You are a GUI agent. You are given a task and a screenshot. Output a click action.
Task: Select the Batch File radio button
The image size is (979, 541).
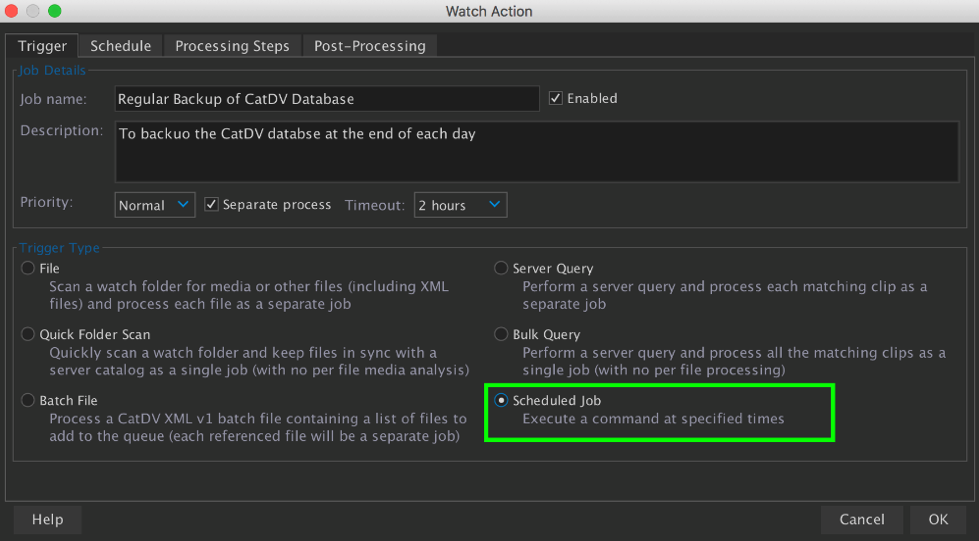click(x=29, y=400)
